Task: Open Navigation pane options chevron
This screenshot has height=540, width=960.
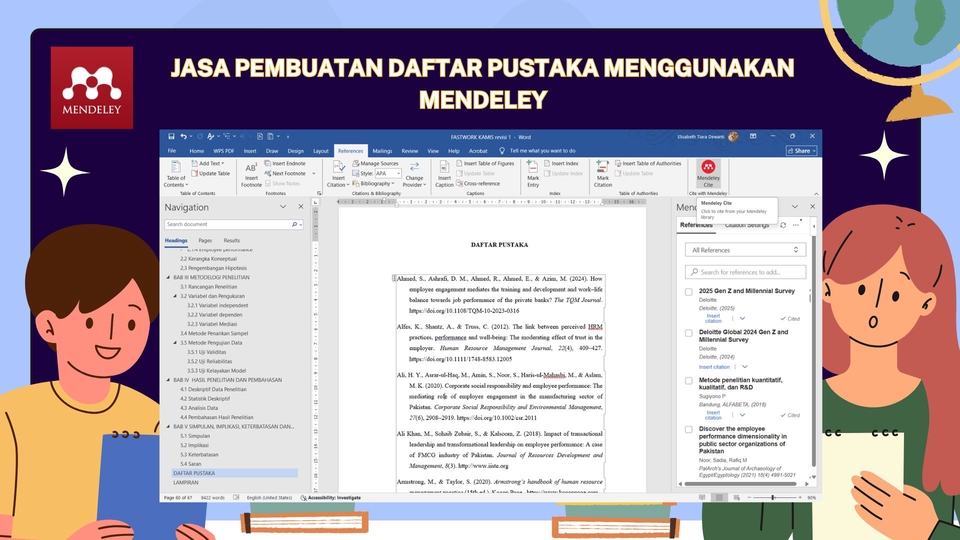Action: [283, 207]
